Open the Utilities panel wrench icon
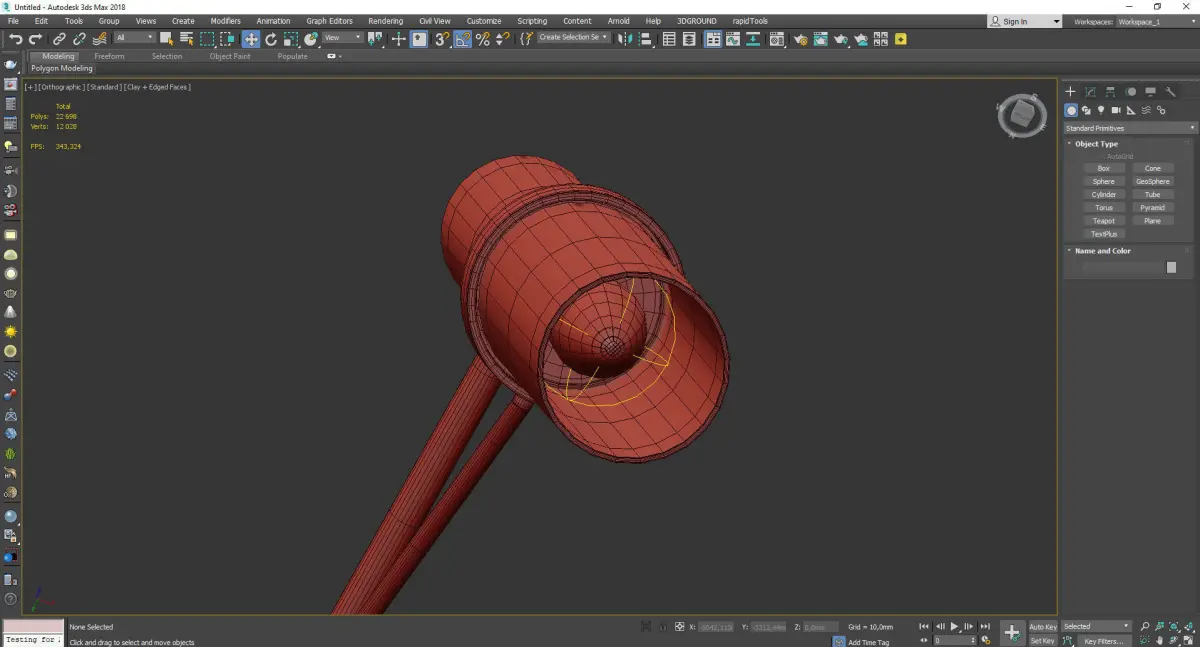This screenshot has width=1200, height=647. point(1171,92)
